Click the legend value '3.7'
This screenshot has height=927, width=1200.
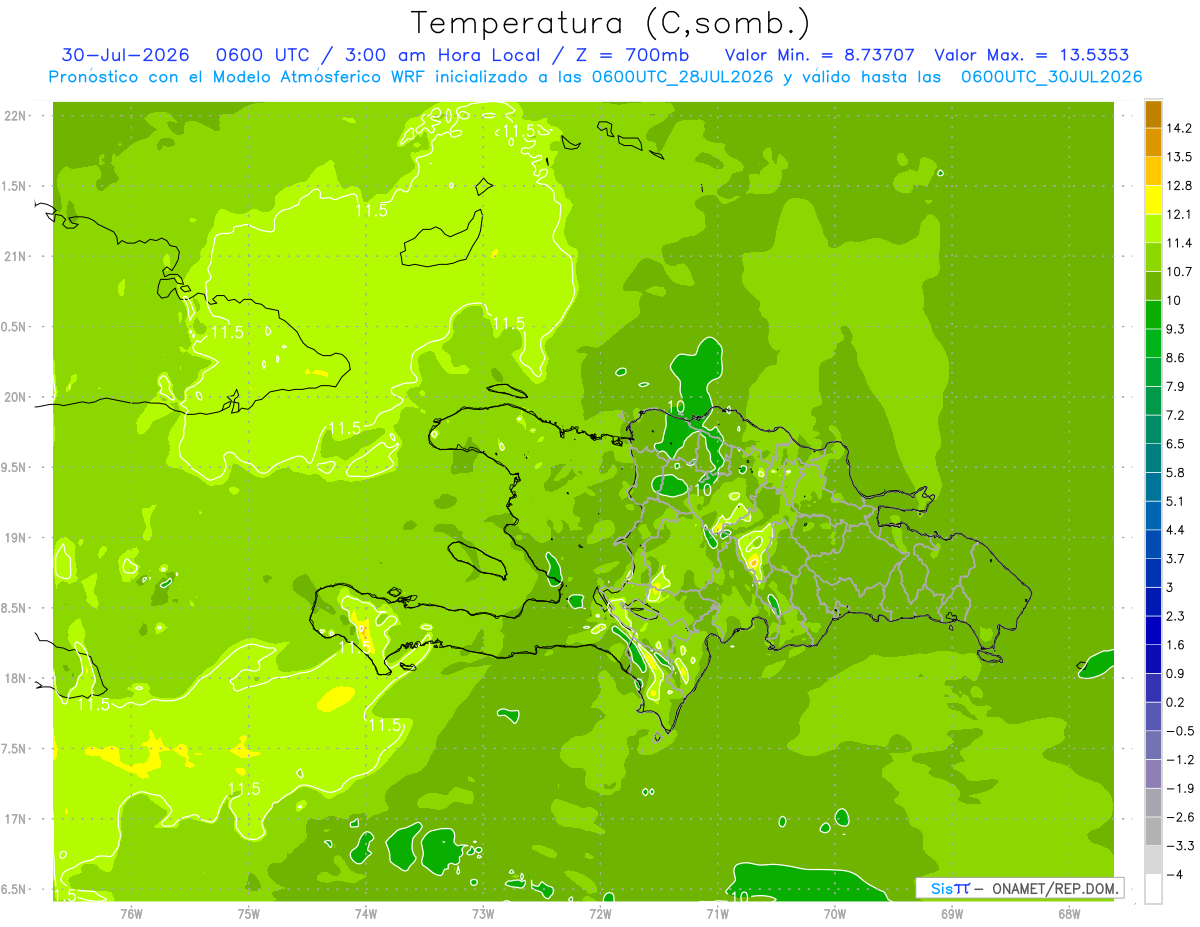pyautogui.click(x=1176, y=558)
